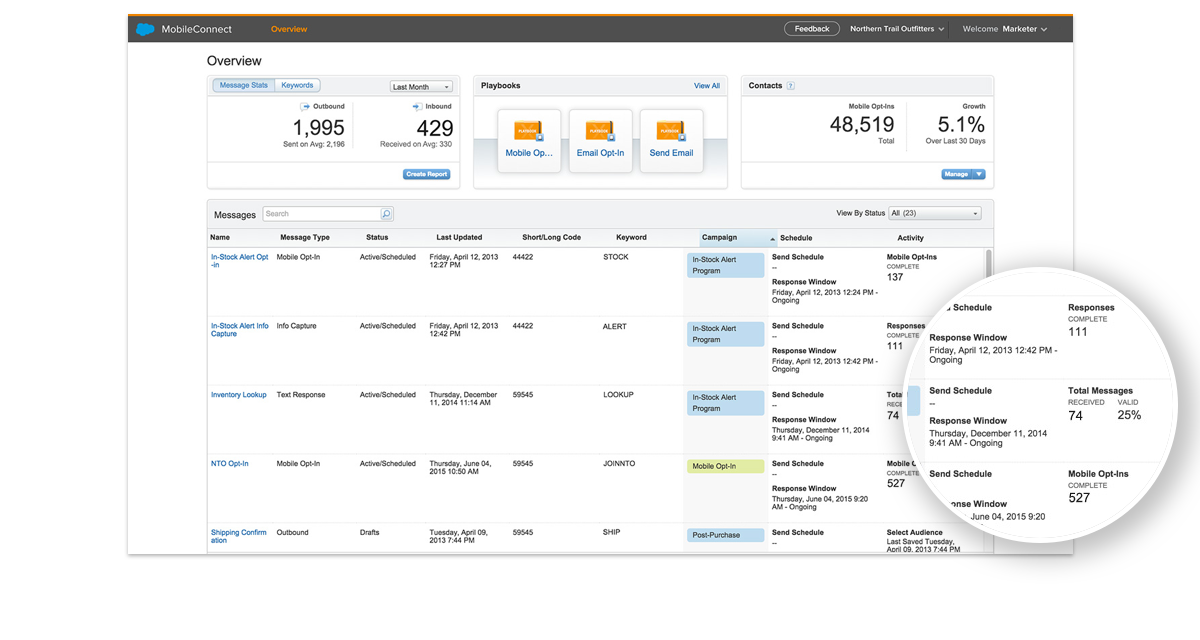Click the Last Updated column header
The height and width of the screenshot is (640, 1200).
459,238
